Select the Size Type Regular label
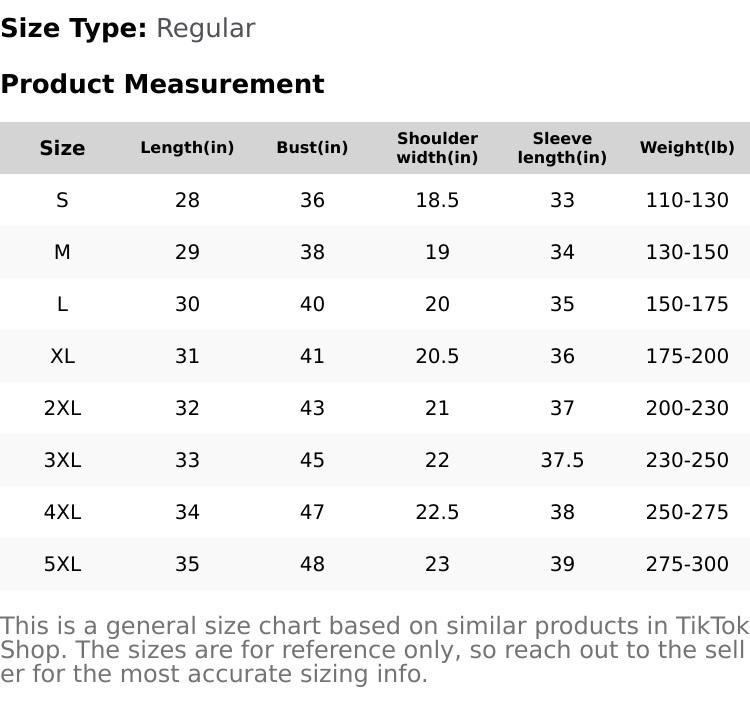Viewport: 750px width, 710px height. (128, 28)
